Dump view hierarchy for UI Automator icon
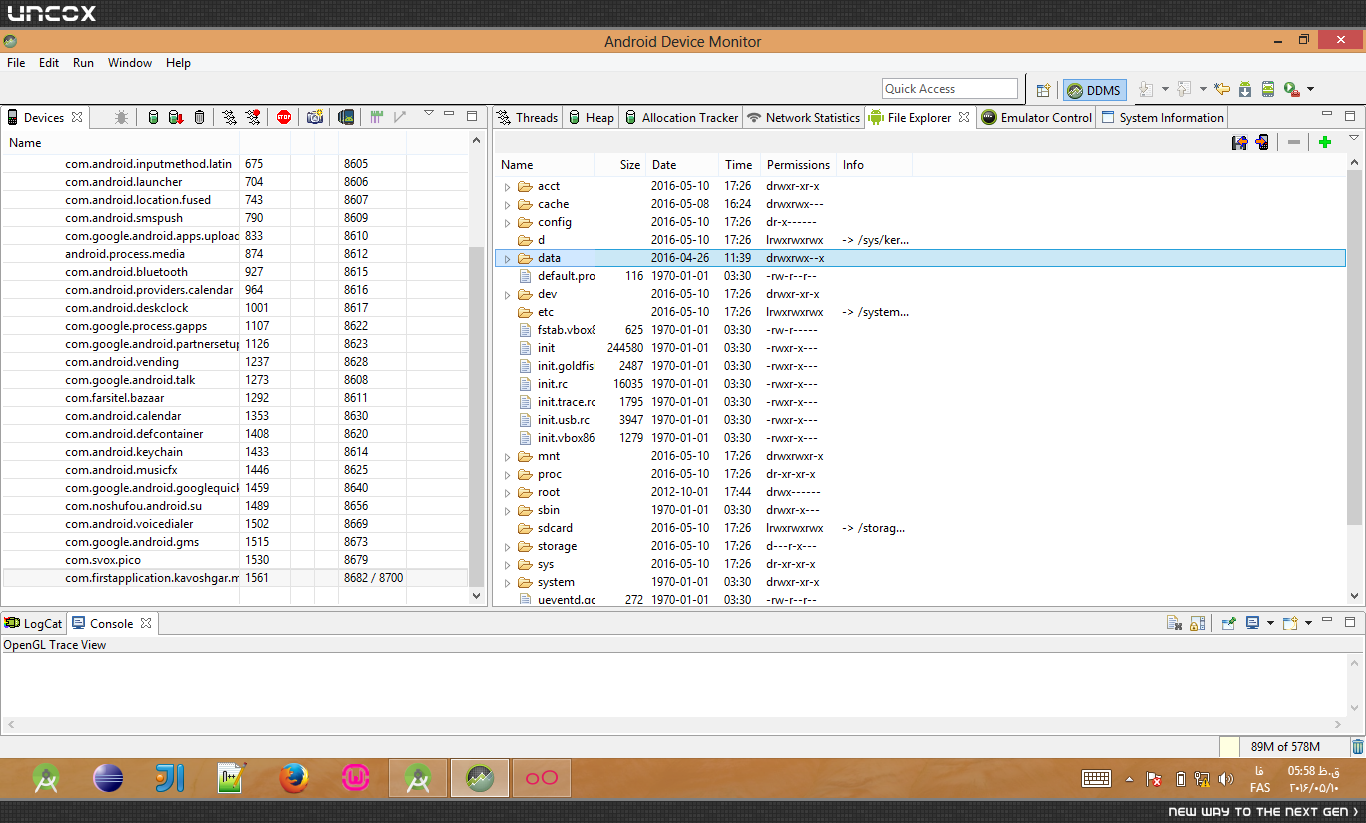 click(x=345, y=117)
